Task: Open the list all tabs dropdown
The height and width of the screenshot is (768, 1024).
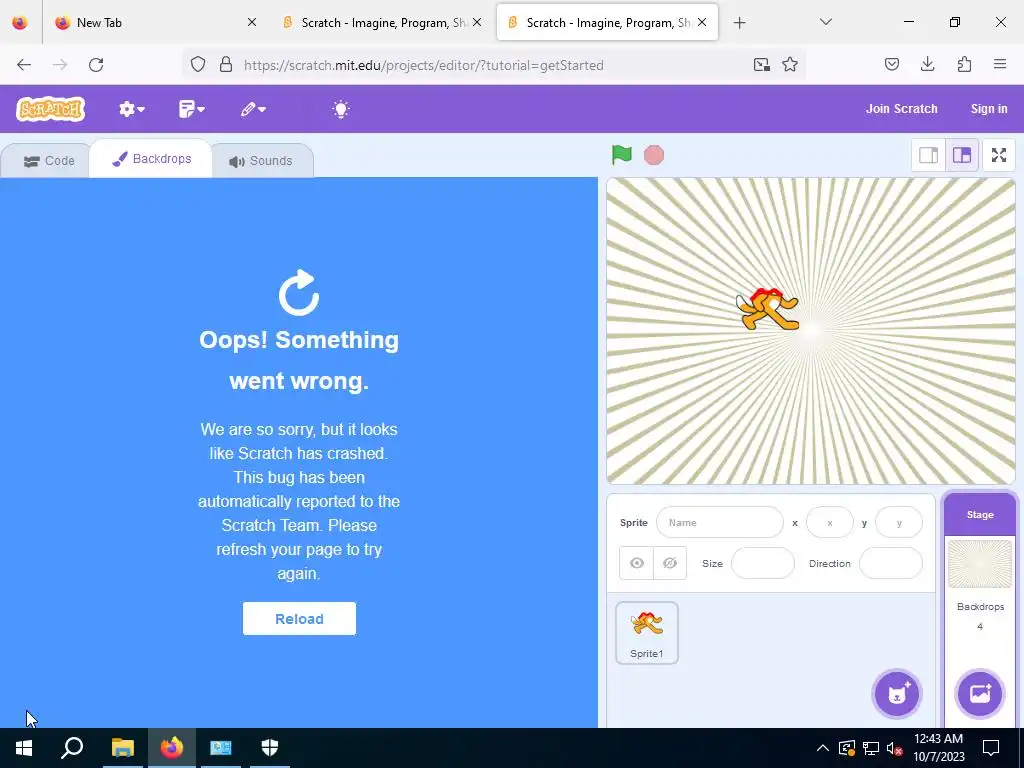Action: (x=825, y=22)
